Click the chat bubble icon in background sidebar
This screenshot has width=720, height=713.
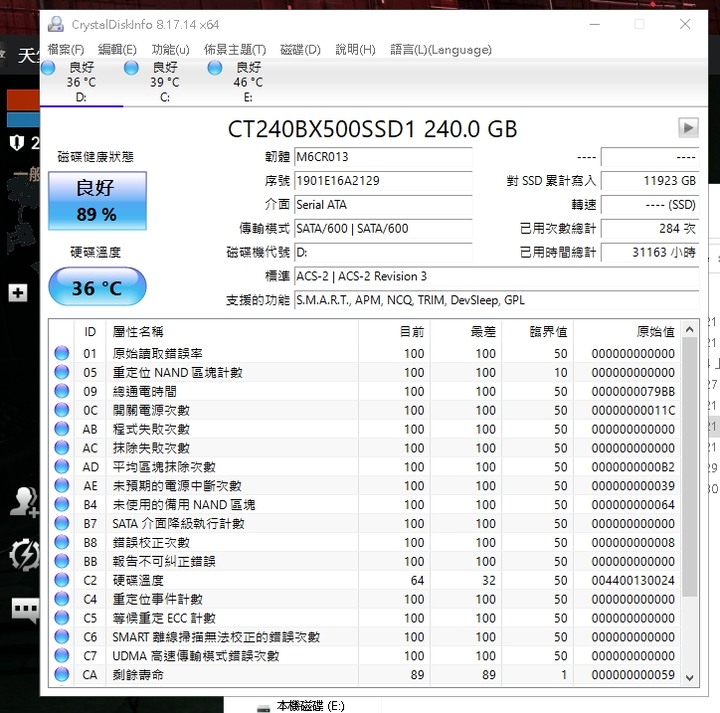[25, 610]
